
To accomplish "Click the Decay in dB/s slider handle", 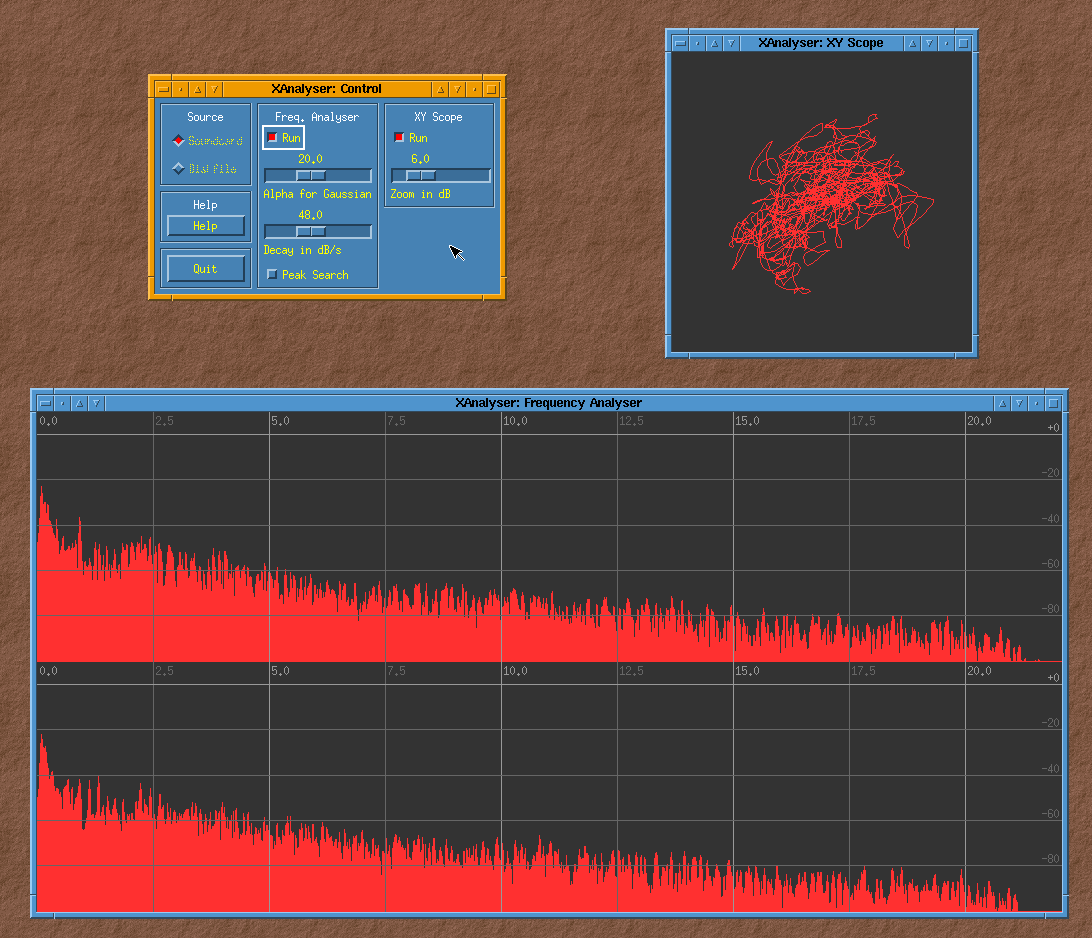I will click(310, 232).
